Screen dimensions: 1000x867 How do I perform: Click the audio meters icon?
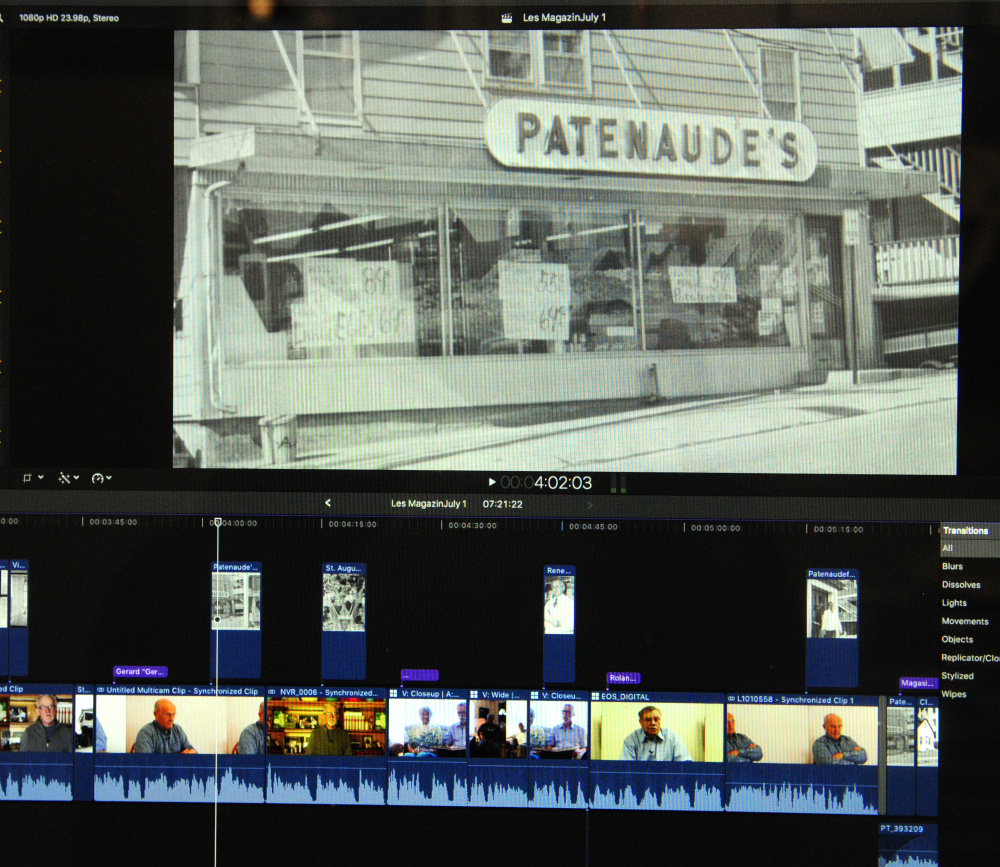(x=618, y=483)
